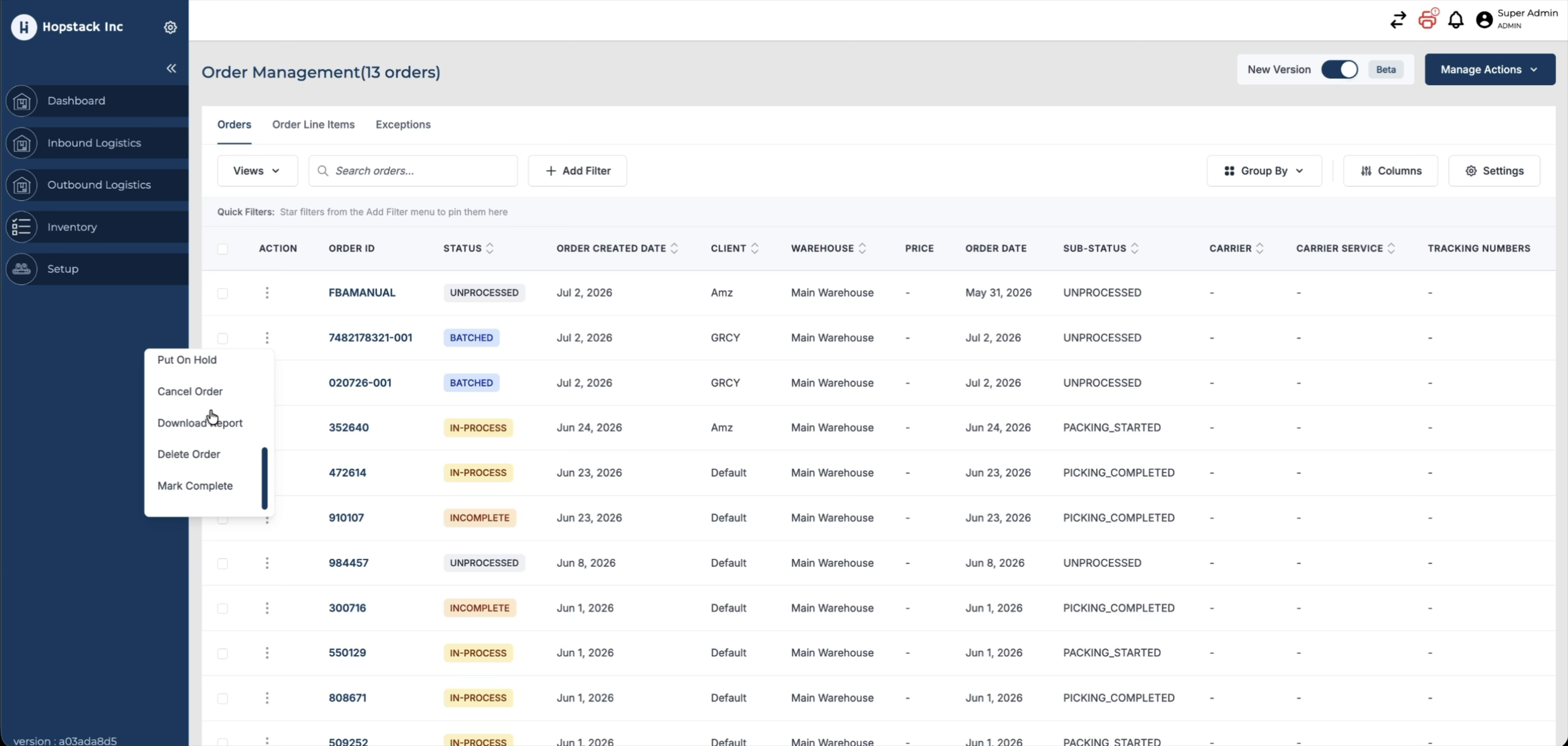Image resolution: width=1568 pixels, height=746 pixels.
Task: Check the select-all orders checkbox
Action: tap(223, 249)
